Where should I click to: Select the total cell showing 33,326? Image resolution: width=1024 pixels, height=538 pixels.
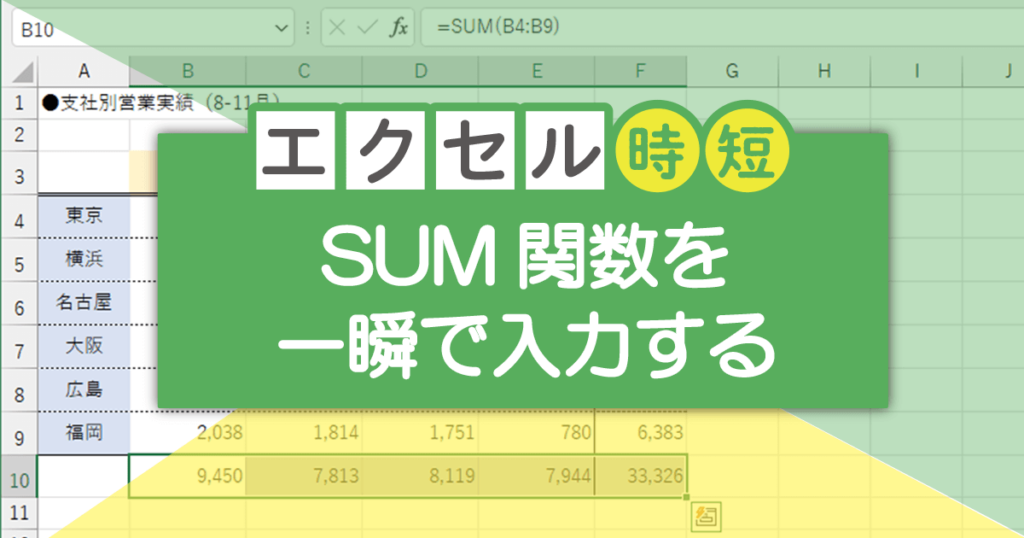pos(641,476)
